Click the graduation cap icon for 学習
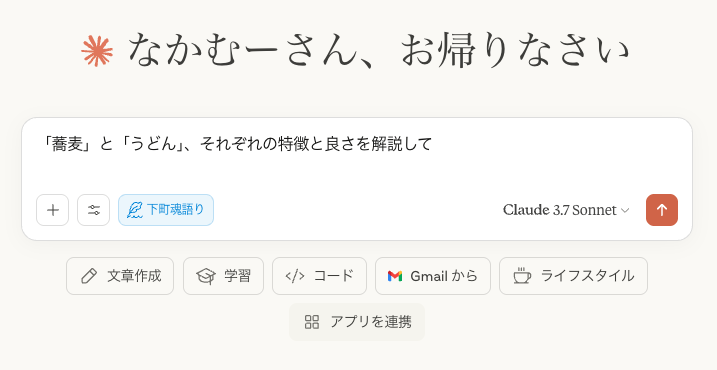The width and height of the screenshot is (717, 370). pyautogui.click(x=206, y=276)
